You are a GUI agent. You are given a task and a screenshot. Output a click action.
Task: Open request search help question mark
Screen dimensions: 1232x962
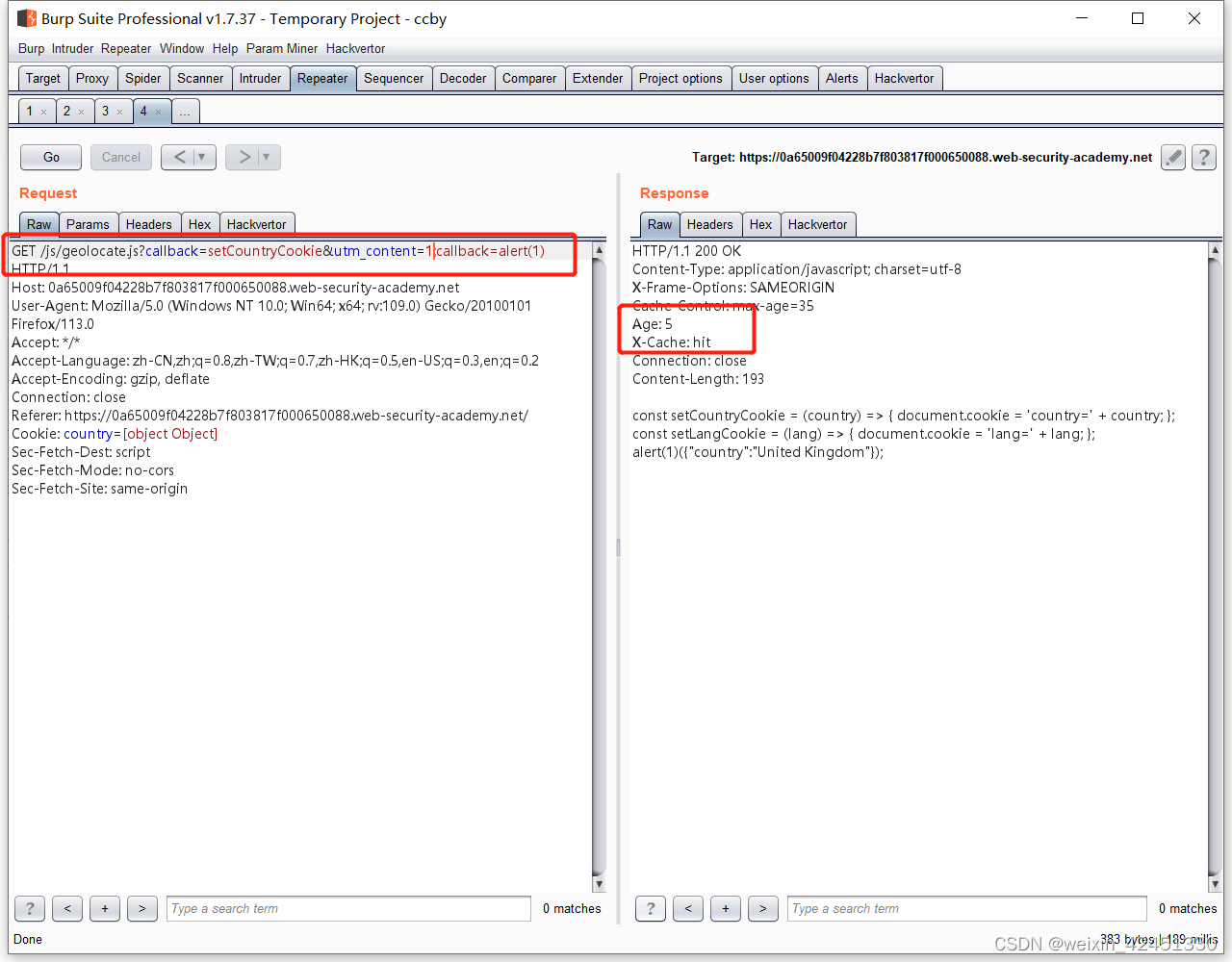[30, 908]
